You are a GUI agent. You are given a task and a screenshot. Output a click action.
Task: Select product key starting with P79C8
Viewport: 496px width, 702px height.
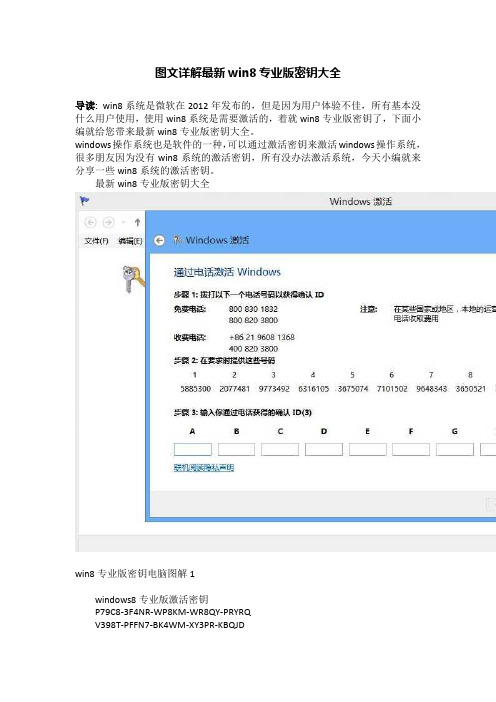[x=173, y=612]
